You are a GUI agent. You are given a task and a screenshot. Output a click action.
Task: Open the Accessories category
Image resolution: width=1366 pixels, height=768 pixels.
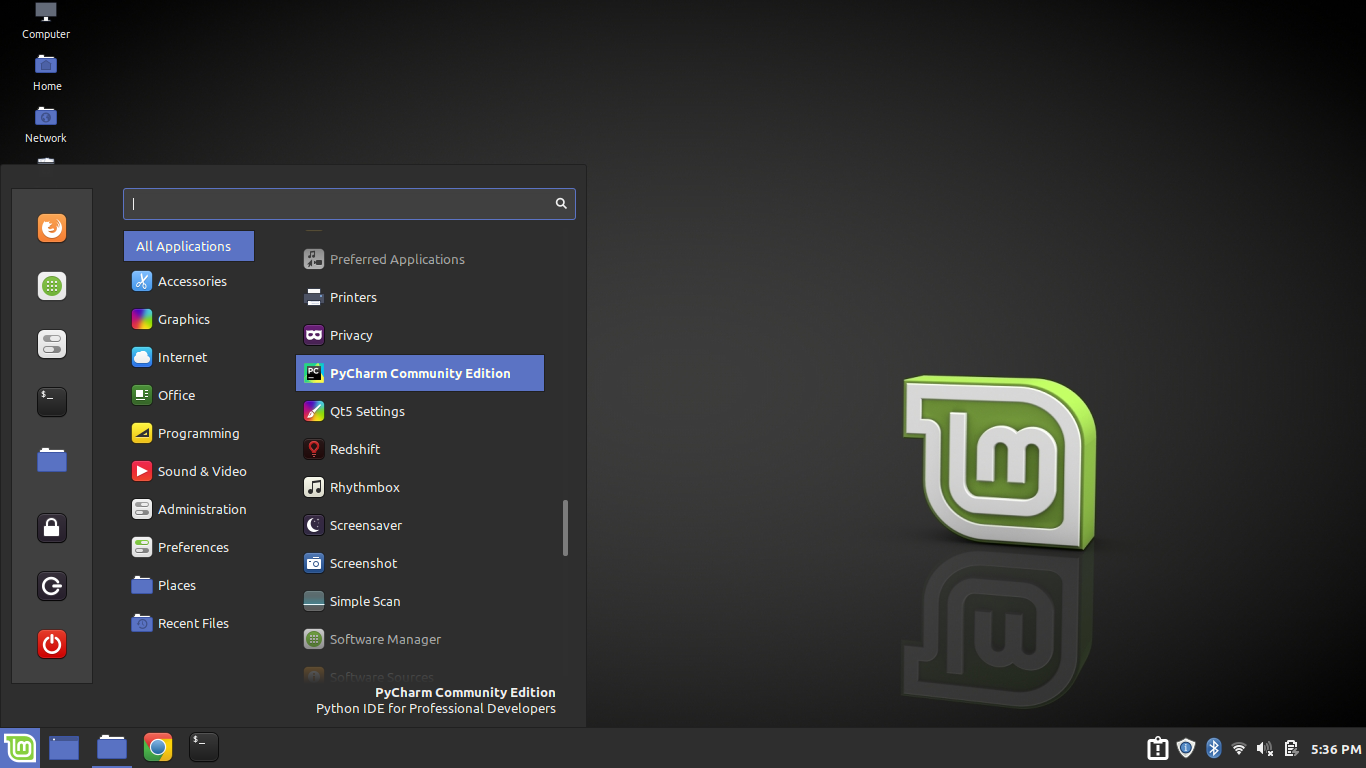tap(189, 282)
